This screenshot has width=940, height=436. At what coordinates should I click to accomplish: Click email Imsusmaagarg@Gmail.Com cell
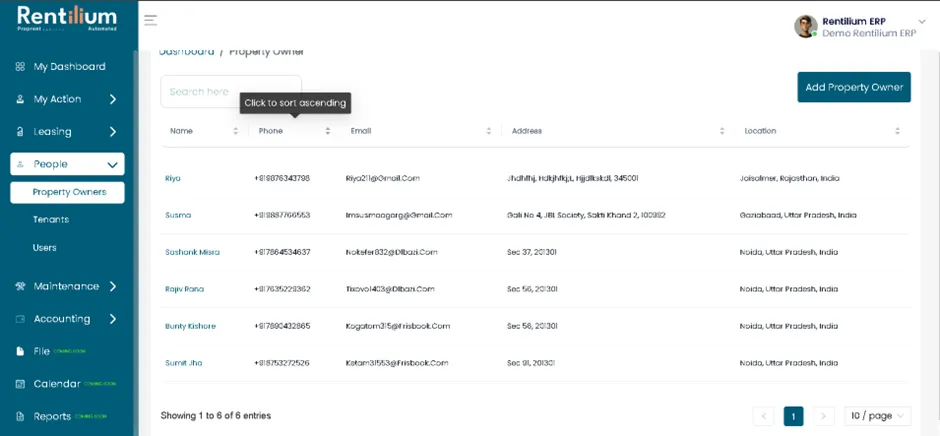click(x=399, y=215)
